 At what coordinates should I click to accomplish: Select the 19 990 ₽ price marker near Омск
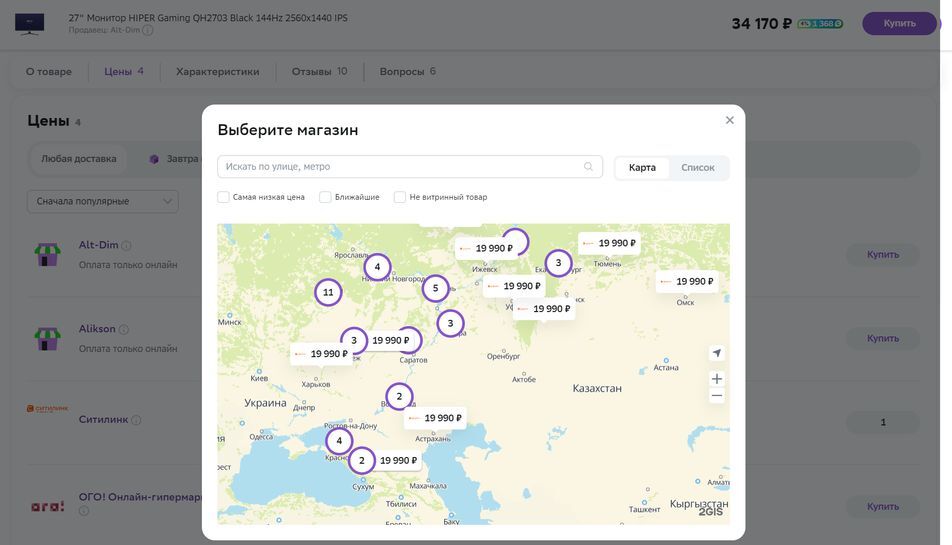point(687,282)
